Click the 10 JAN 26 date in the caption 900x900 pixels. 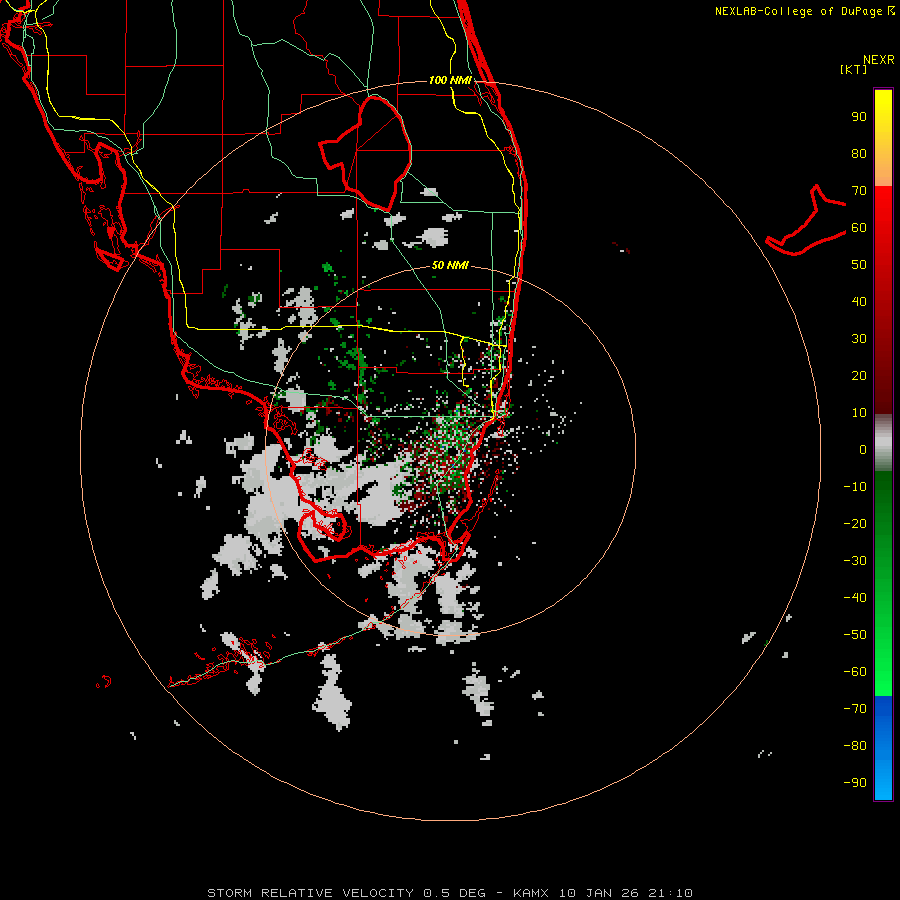(599, 893)
